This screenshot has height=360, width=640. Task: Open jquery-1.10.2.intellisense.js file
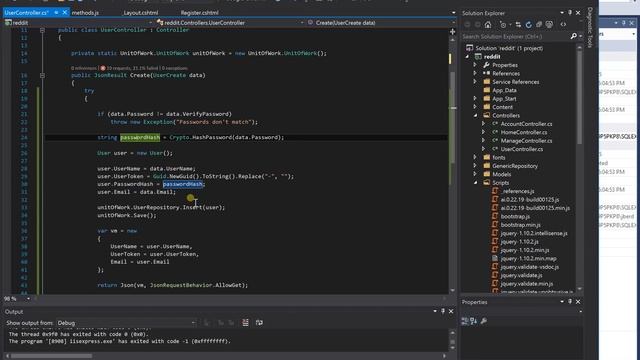click(x=534, y=233)
